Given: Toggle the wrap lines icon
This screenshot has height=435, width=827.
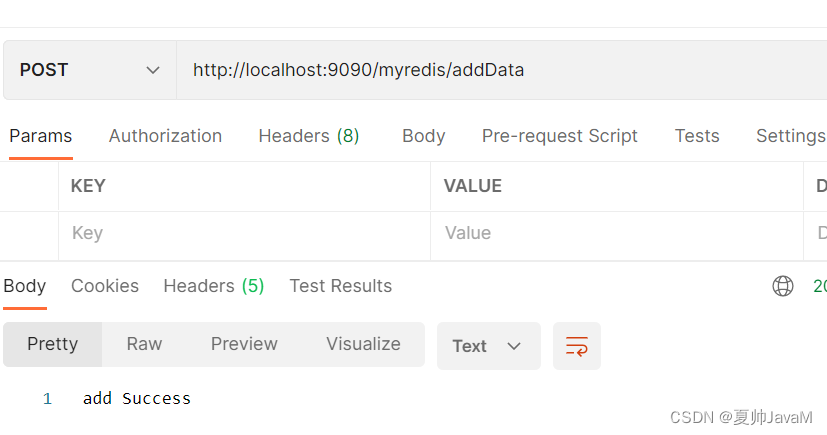Looking at the screenshot, I should point(576,346).
